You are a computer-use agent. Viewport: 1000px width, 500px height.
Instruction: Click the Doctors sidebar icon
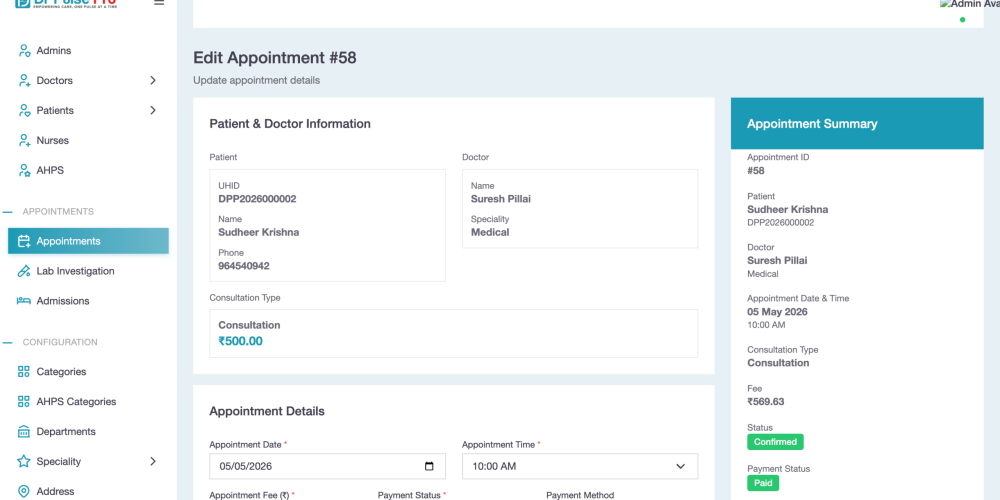(x=24, y=80)
